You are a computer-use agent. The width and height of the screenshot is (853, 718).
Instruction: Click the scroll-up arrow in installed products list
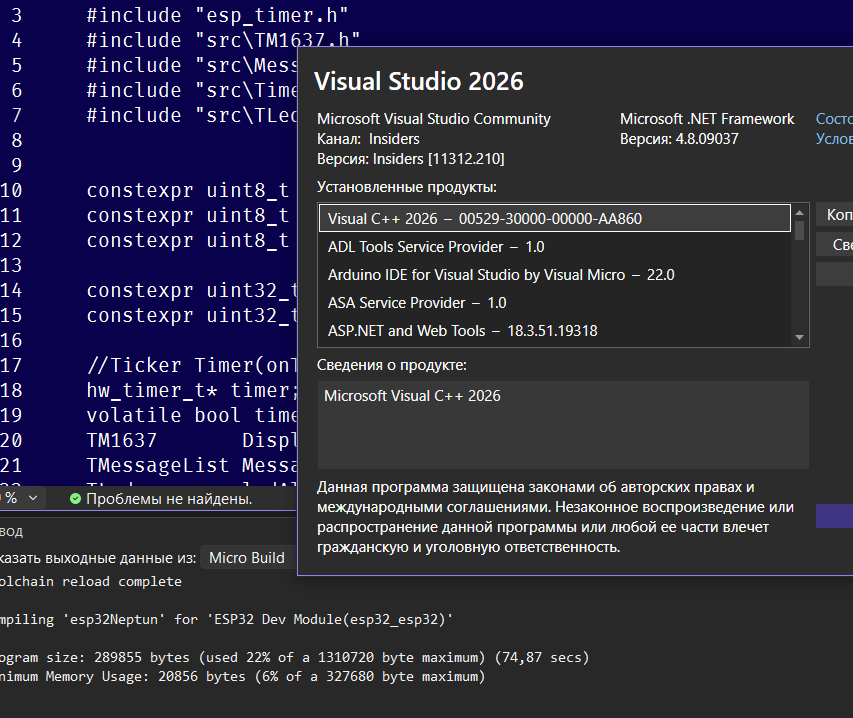tap(799, 214)
